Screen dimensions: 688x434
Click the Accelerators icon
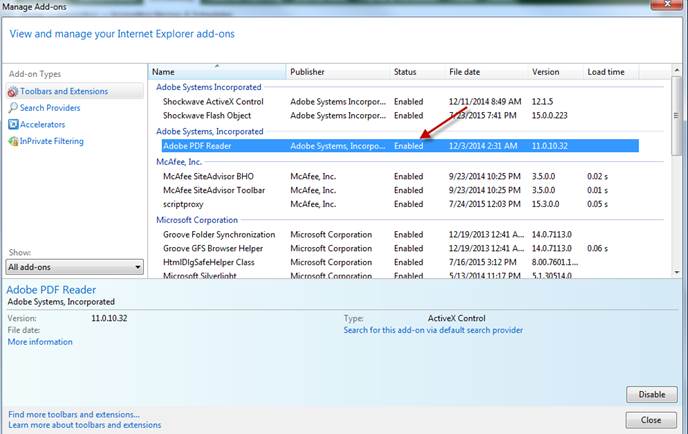(x=13, y=125)
